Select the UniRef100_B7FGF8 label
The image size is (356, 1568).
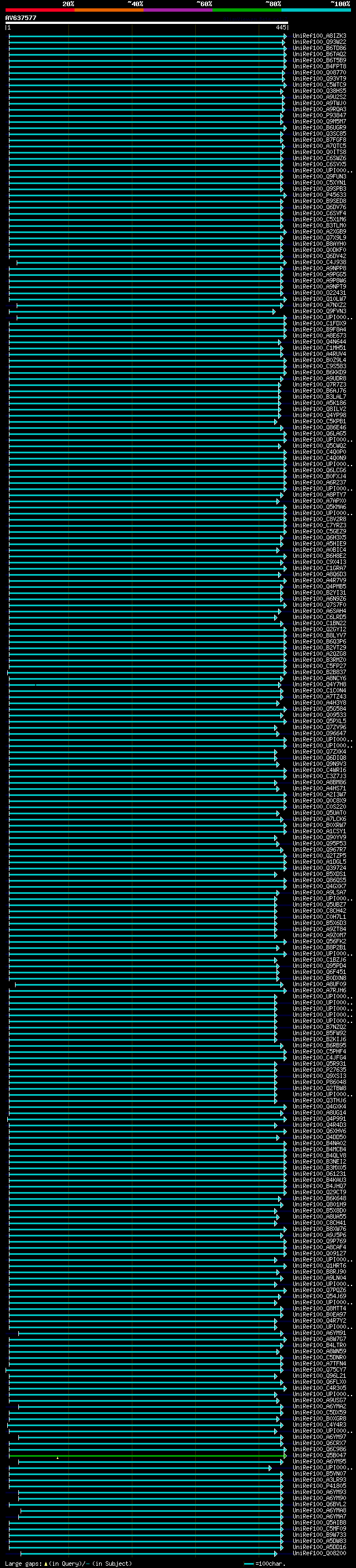point(319,140)
